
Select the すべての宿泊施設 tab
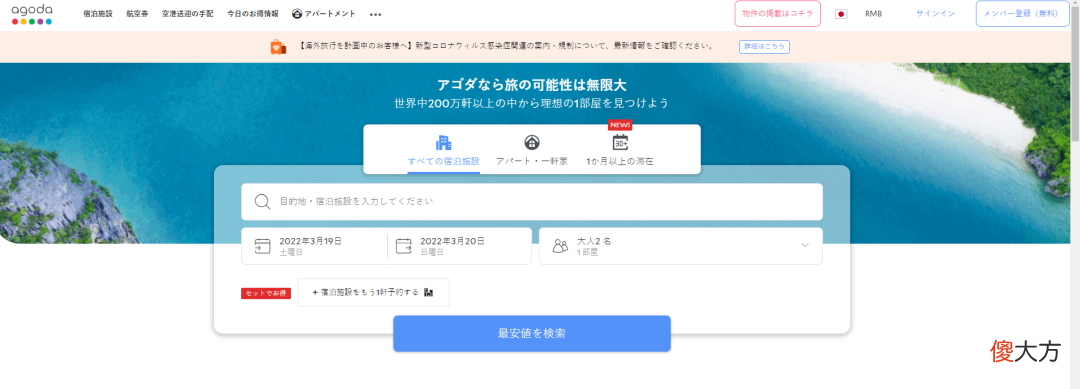pos(444,149)
